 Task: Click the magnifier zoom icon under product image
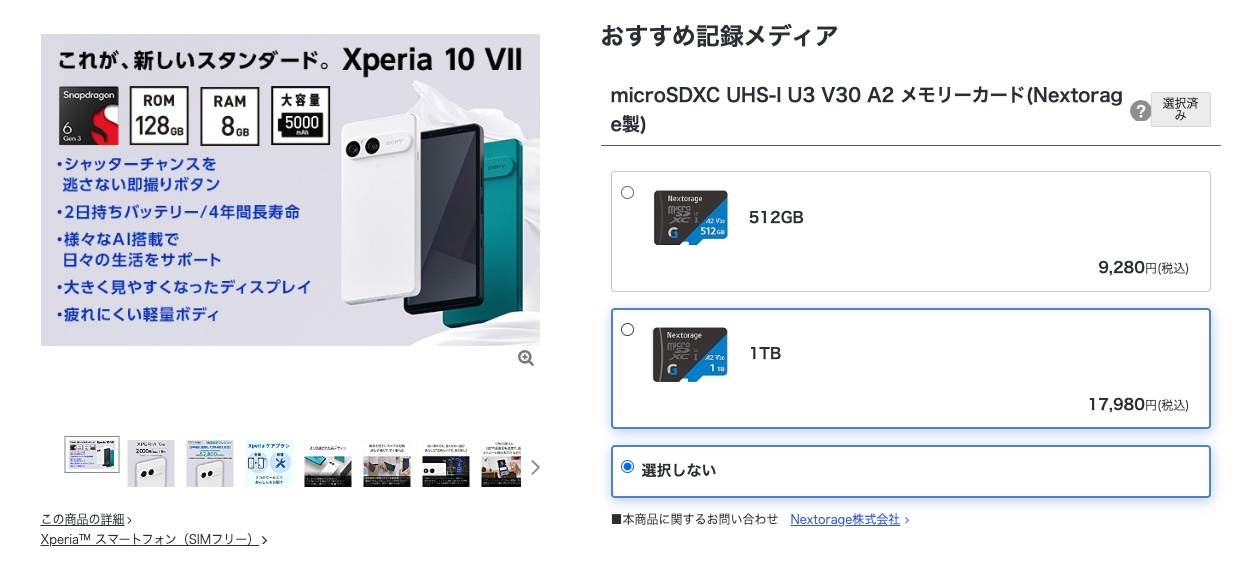pyautogui.click(x=526, y=358)
